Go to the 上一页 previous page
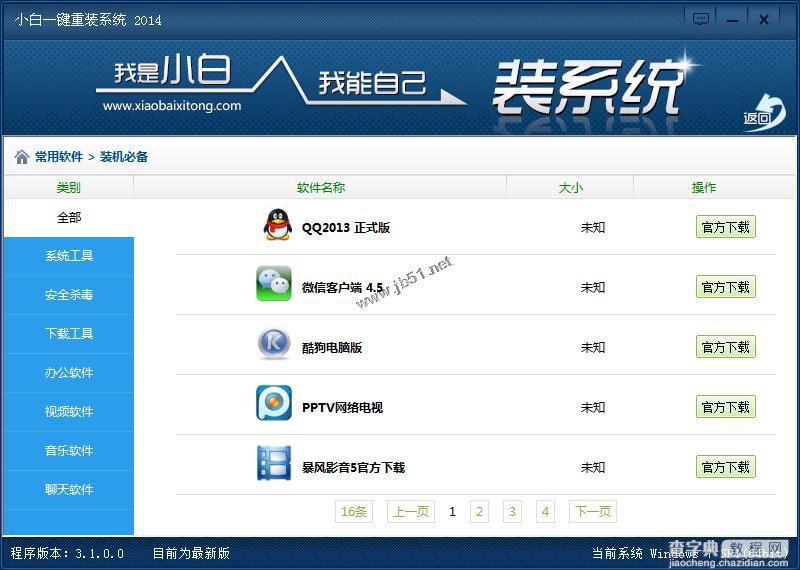Screen dimensions: 800x570 coord(411,511)
